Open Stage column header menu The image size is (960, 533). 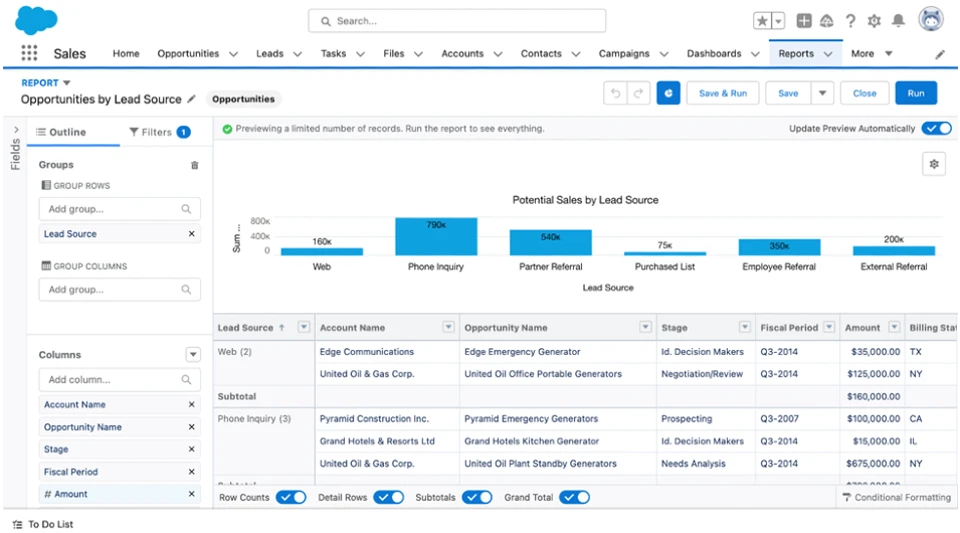pos(744,327)
